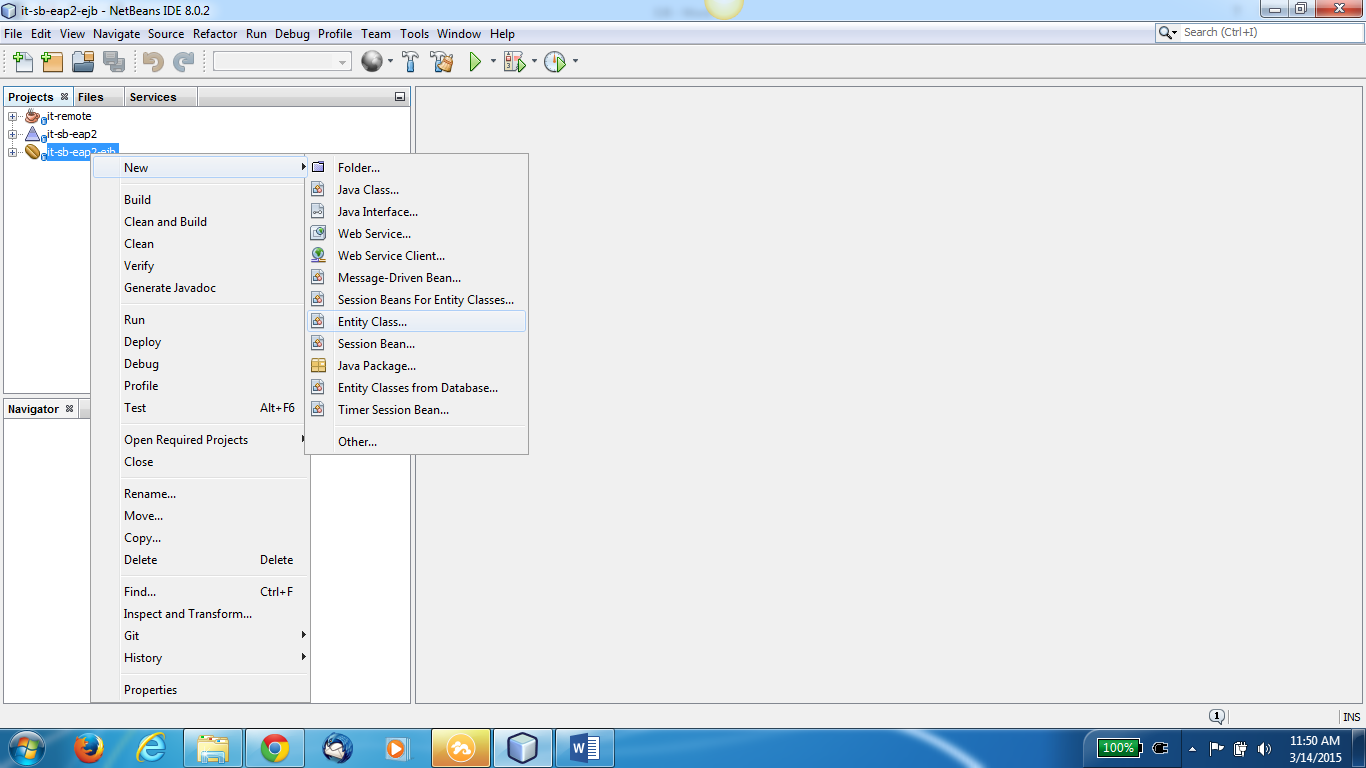Choose Timer Session Bean... menu item
The image size is (1366, 768).
[x=416, y=410]
